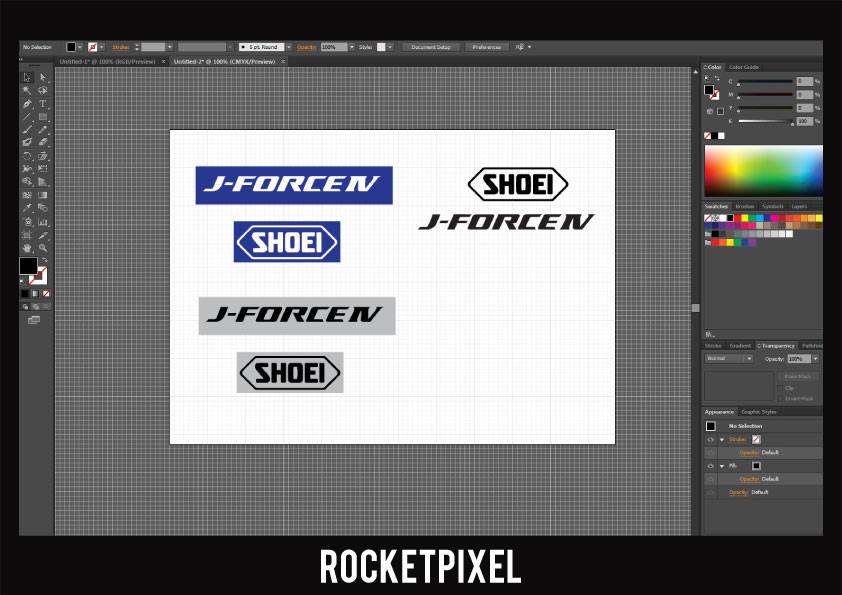Viewport: 842px width, 595px height.
Task: Select the Symbol Sprayer tool
Action: click(x=27, y=221)
